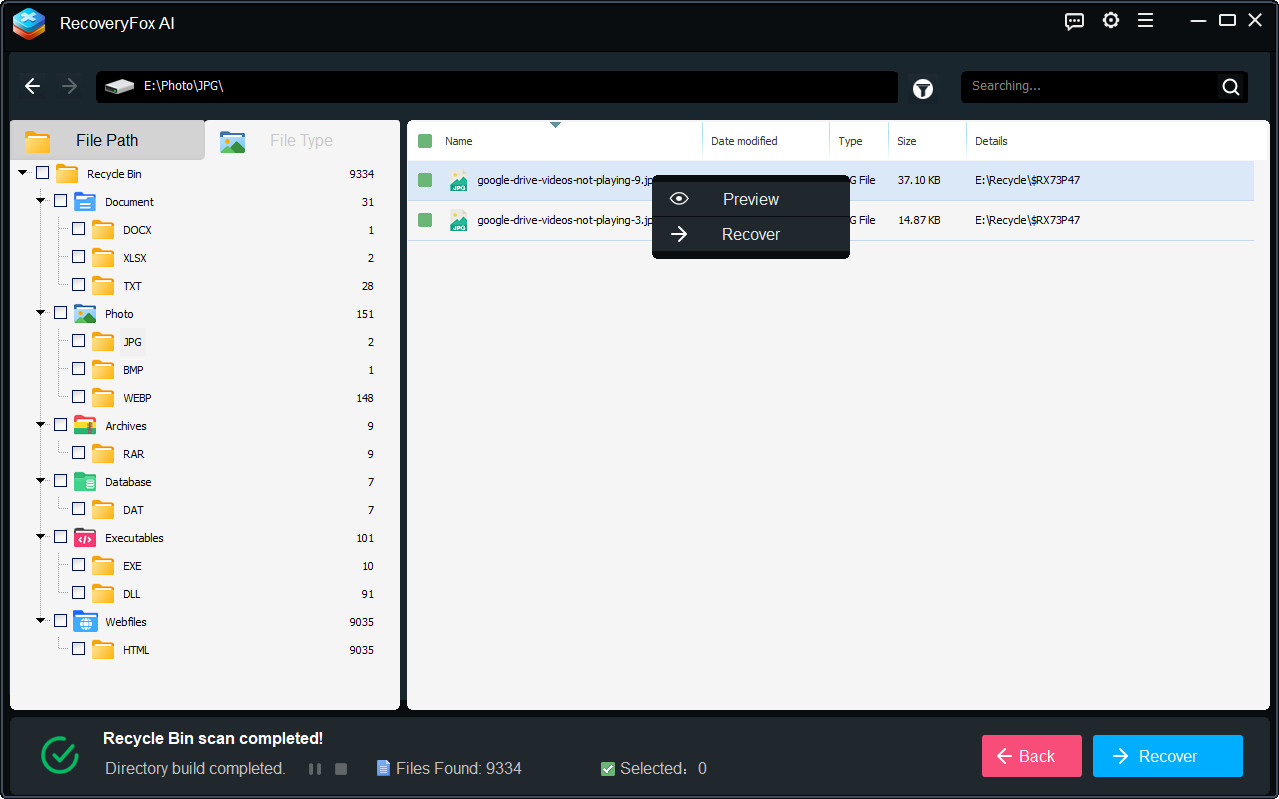
Task: Collapse the Executables tree node
Action: pos(41,537)
